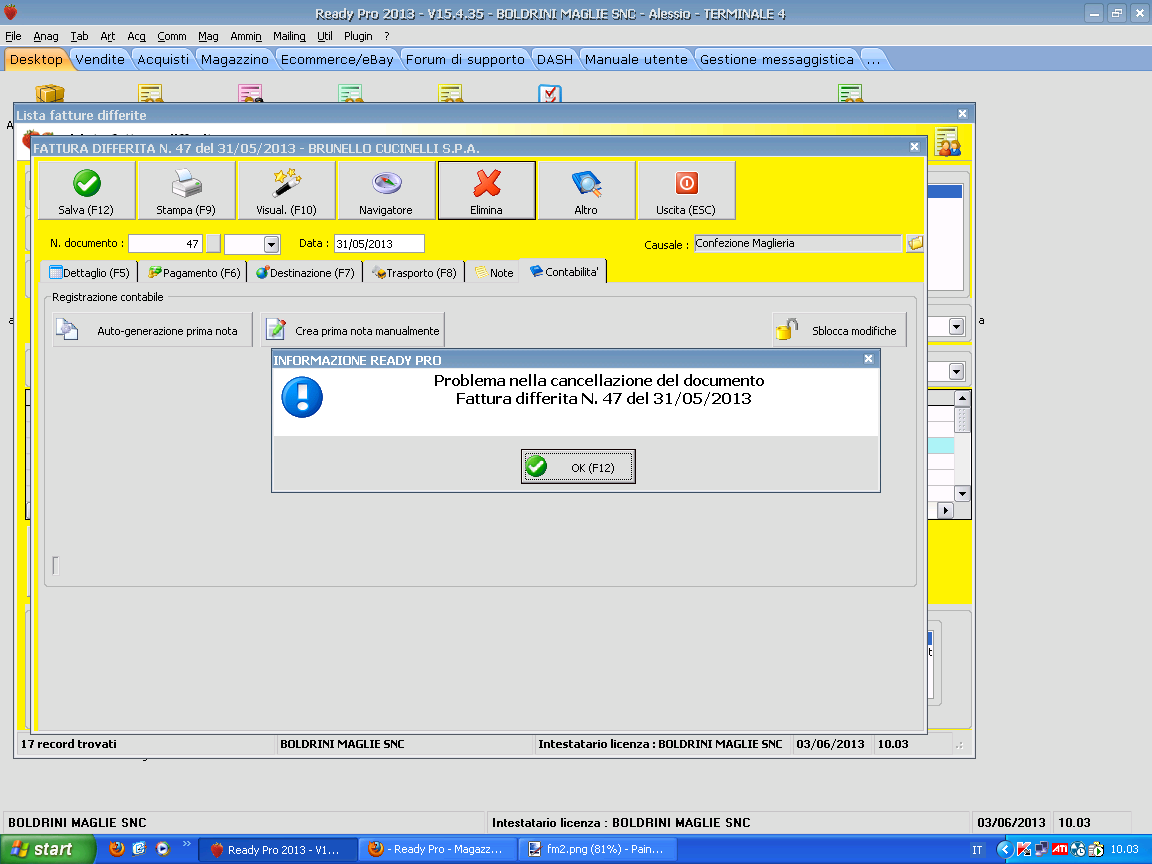Switch to Ecommerce/eBay main tab
The width and height of the screenshot is (1152, 864).
(x=337, y=60)
